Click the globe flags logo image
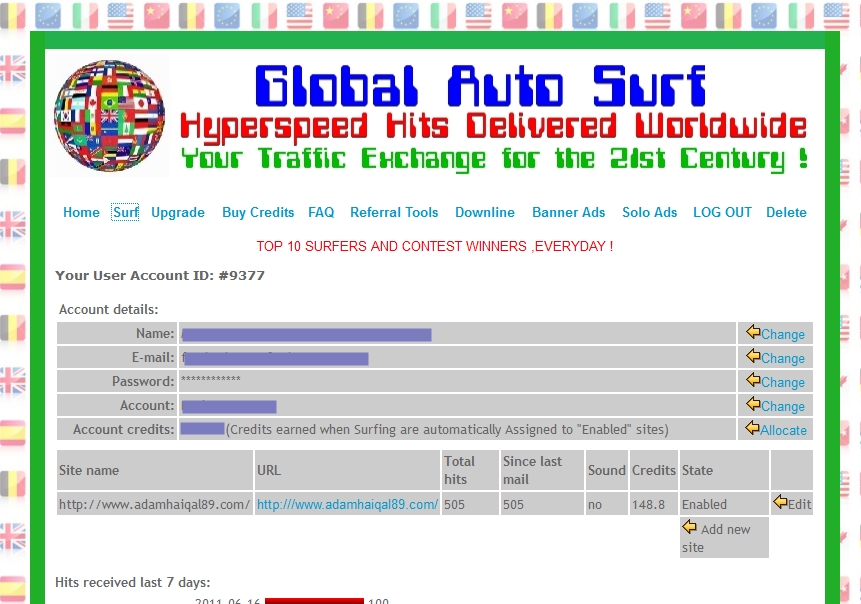 (x=110, y=115)
